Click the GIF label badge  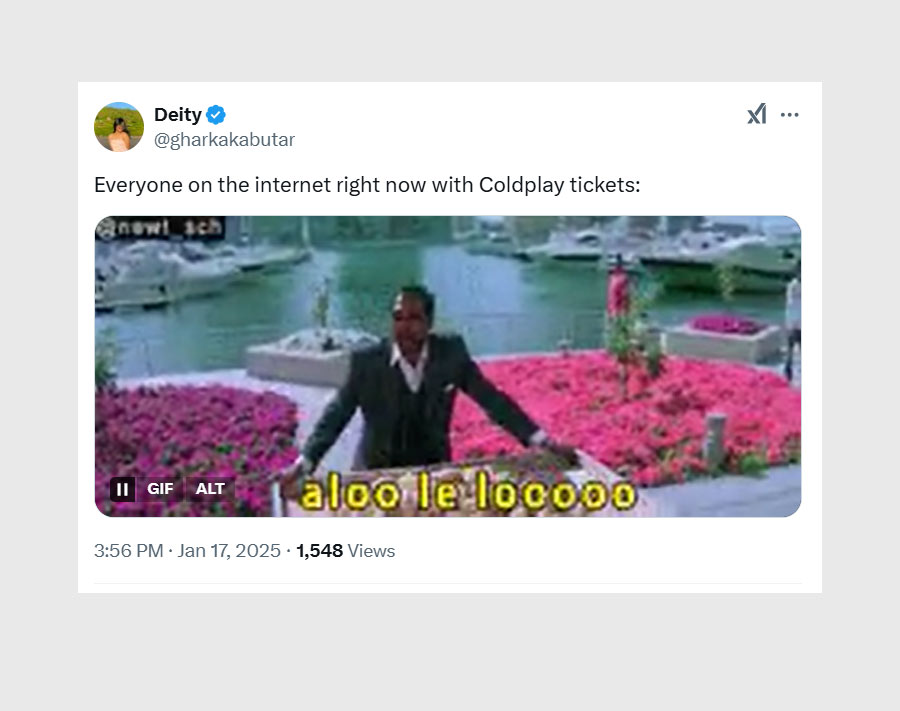click(x=160, y=489)
